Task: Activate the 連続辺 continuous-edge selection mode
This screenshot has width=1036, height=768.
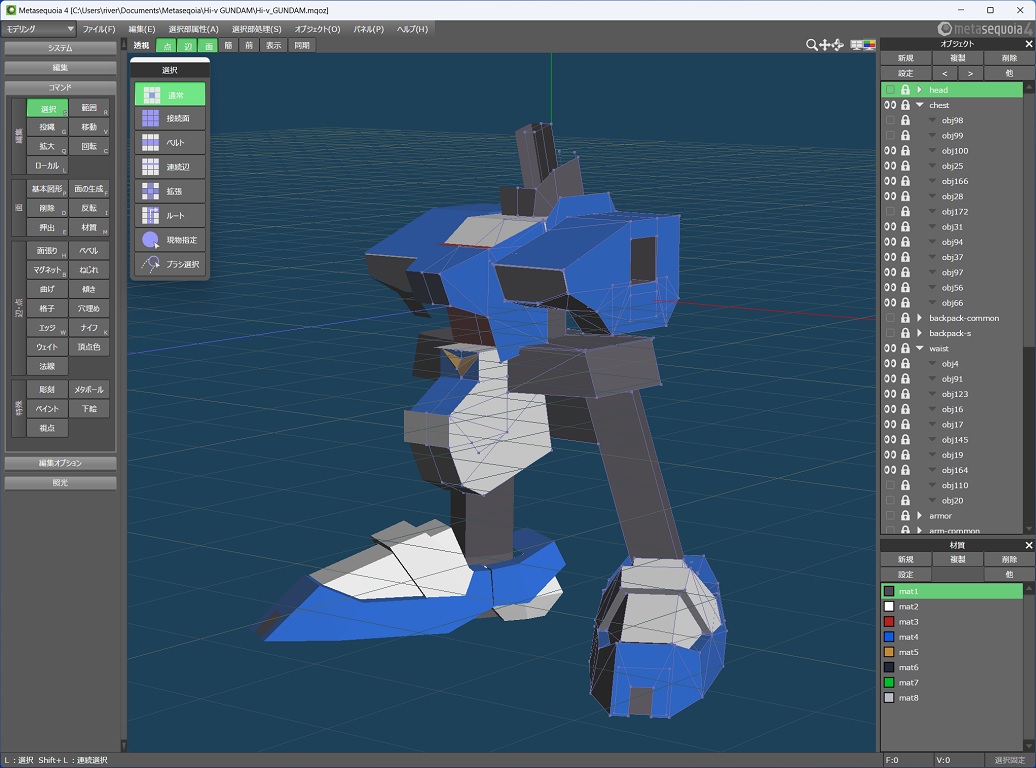Action: click(170, 167)
